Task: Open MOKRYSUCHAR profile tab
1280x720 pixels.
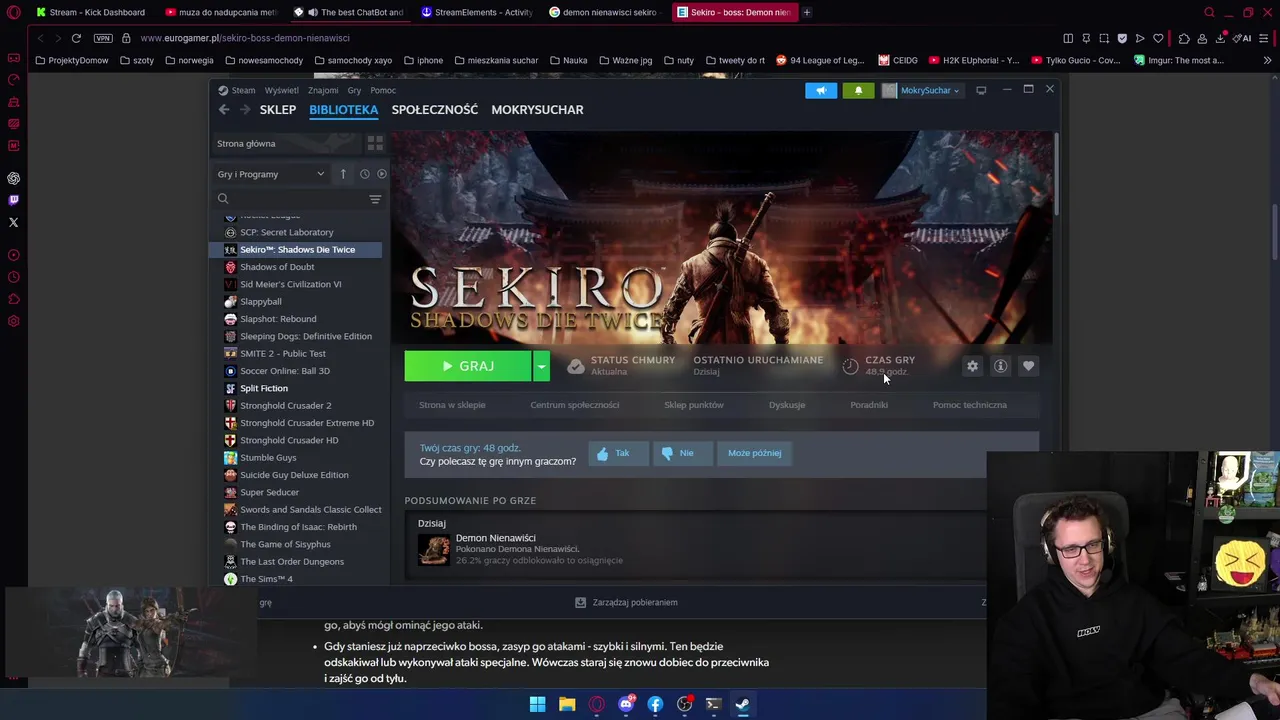Action: tap(537, 110)
